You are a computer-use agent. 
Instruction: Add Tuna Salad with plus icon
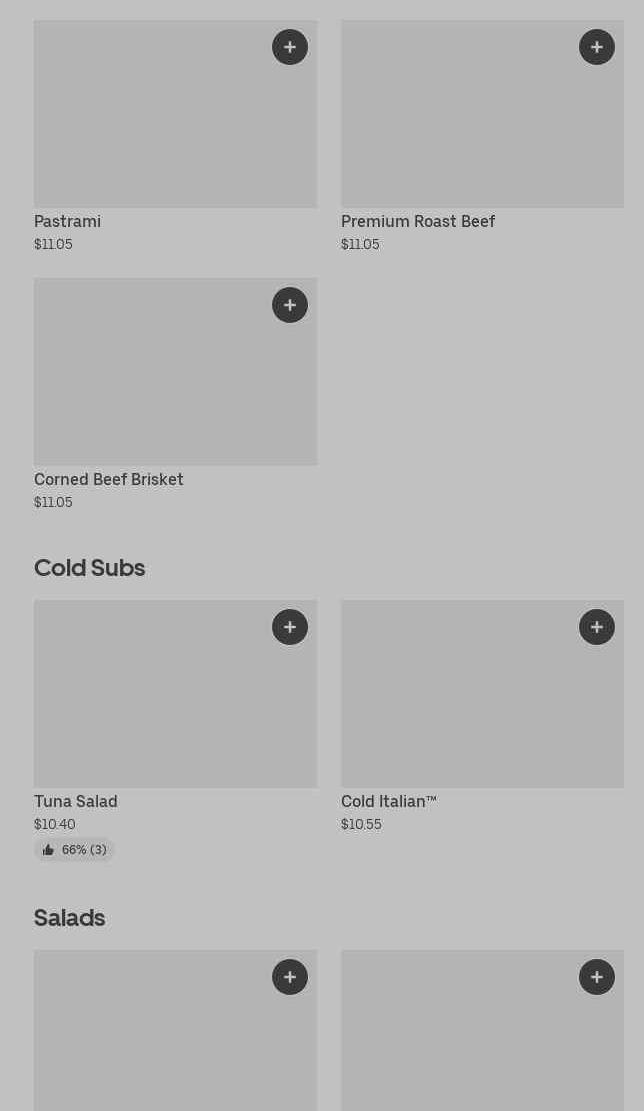[290, 627]
